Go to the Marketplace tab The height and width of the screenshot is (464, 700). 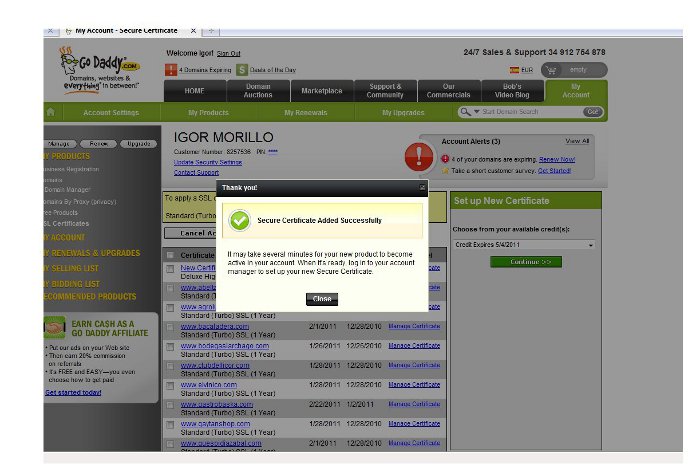pyautogui.click(x=321, y=91)
